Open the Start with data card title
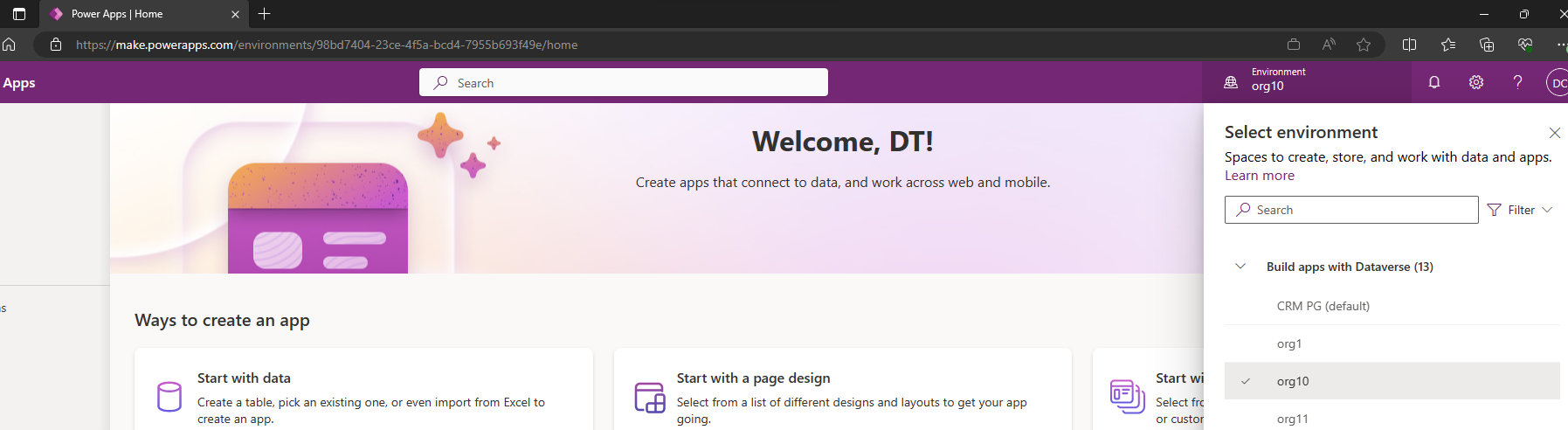Screen dimensions: 1568x430 click(244, 378)
